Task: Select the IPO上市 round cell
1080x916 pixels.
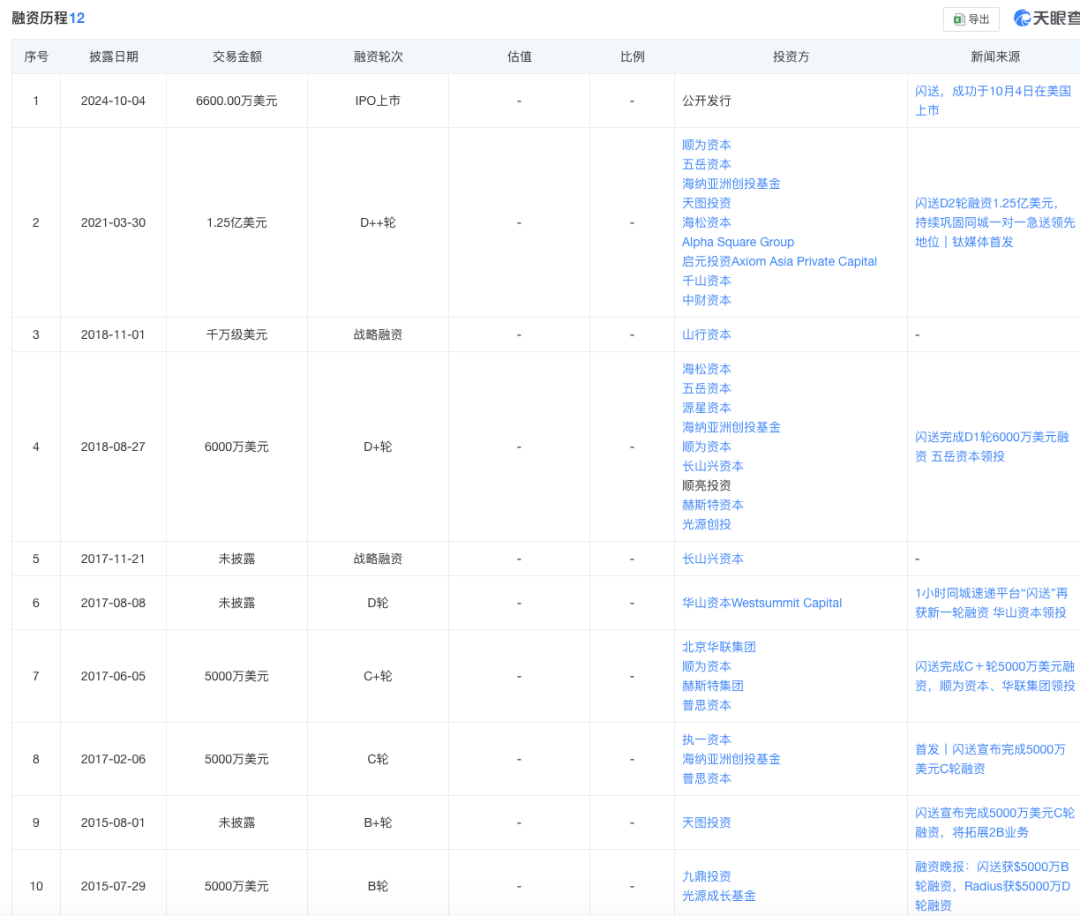Action: coord(377,101)
